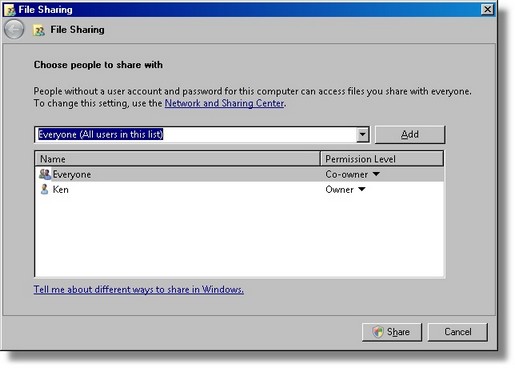Open the Owner permission dropdown for Ken
Screen dimensions: 515x368
[x=362, y=189]
